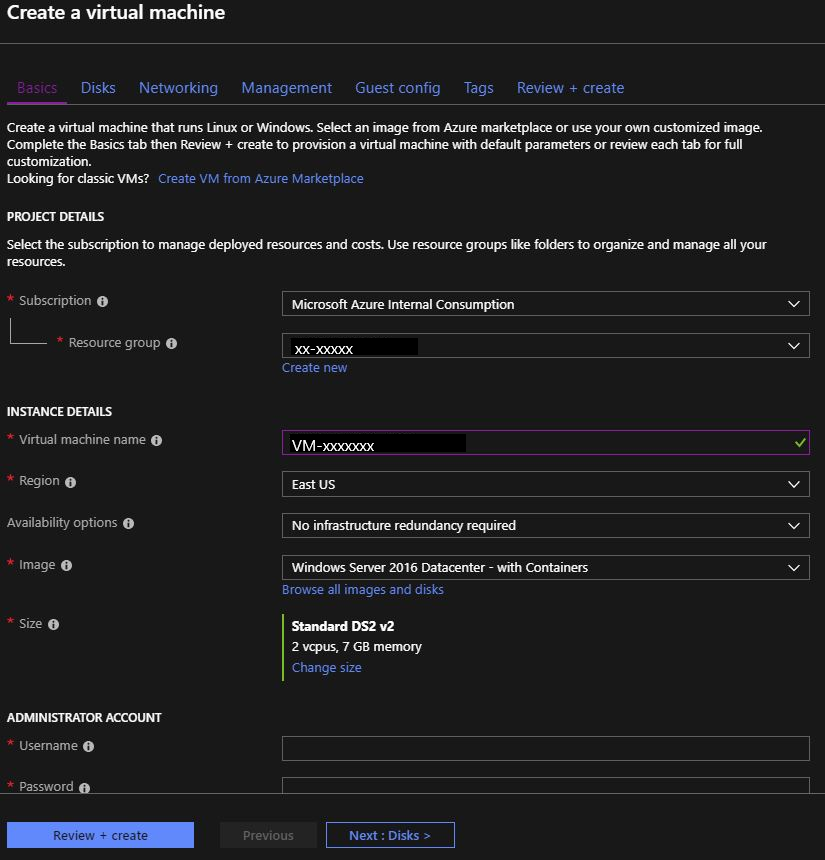Click the Availability options info icon

(x=131, y=523)
